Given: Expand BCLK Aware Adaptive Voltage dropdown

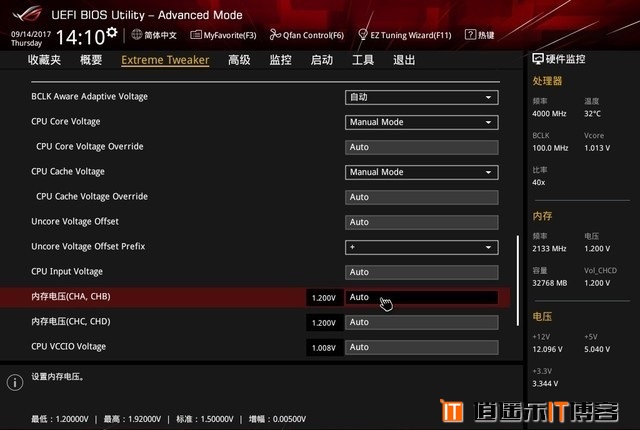Looking at the screenshot, I should [x=422, y=98].
